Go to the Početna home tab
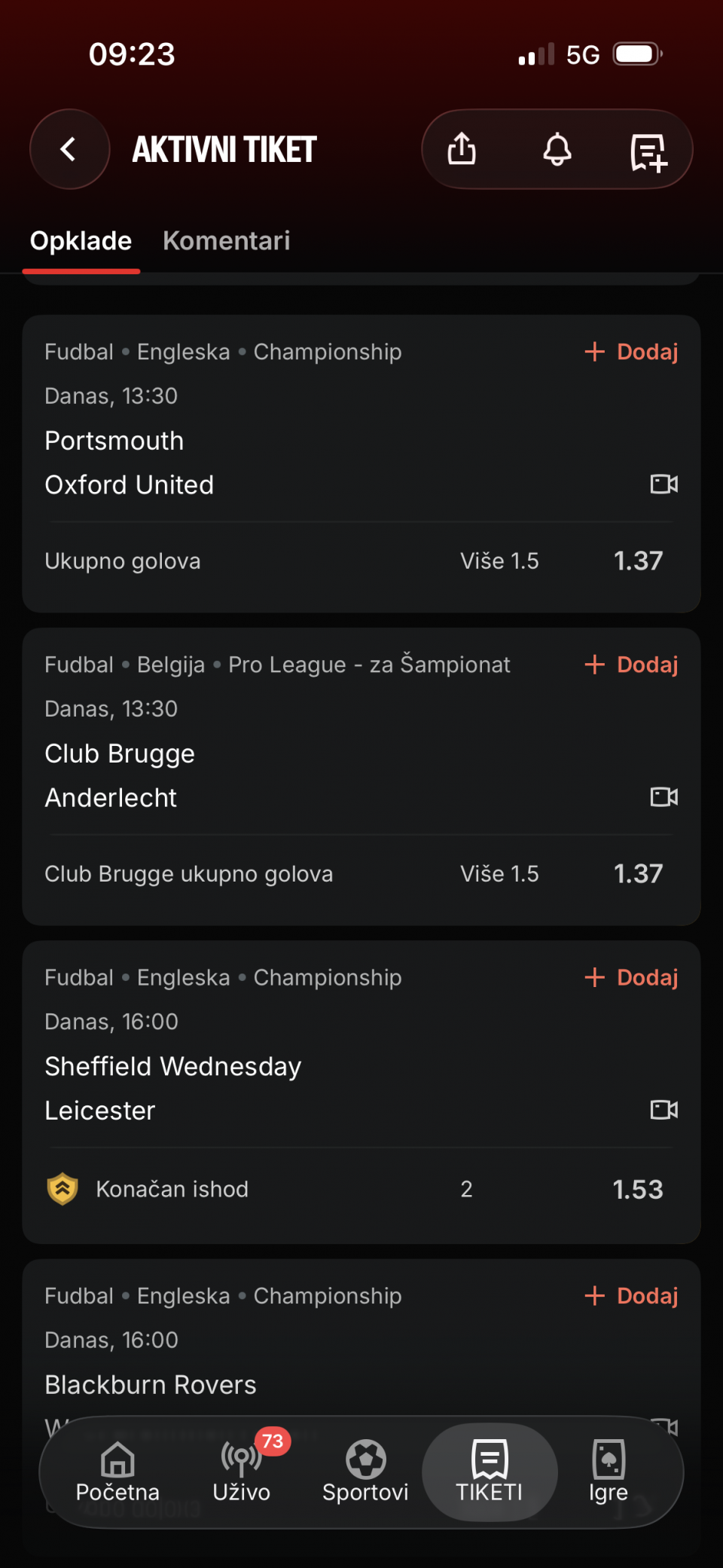The width and height of the screenshot is (723, 1568). click(x=117, y=1472)
